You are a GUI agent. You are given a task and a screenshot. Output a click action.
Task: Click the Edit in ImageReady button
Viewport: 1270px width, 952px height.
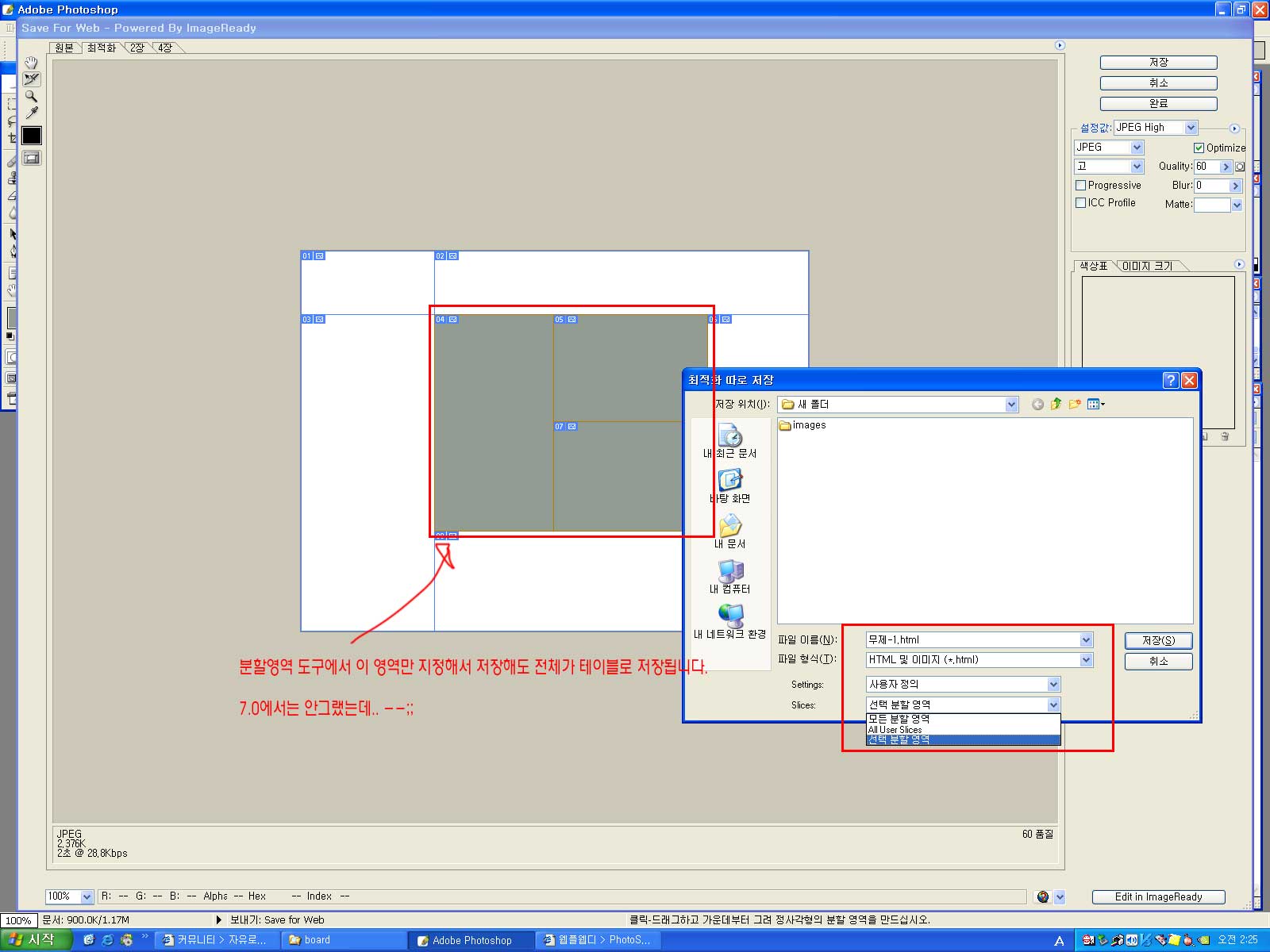click(x=1158, y=897)
